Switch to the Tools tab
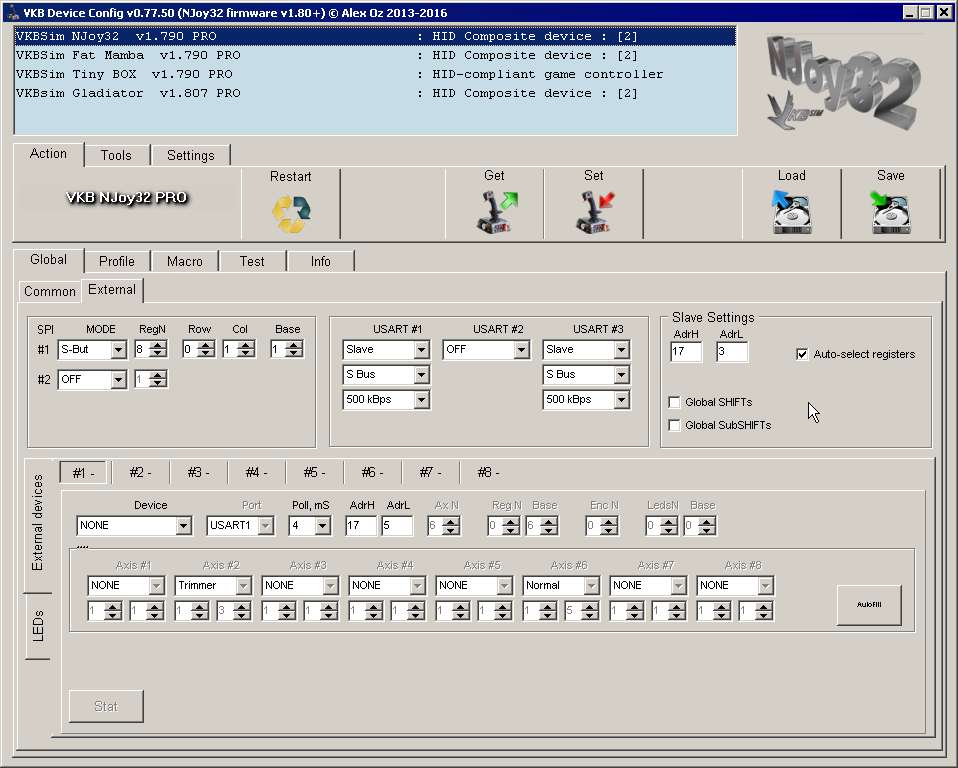This screenshot has width=958, height=768. (x=116, y=155)
